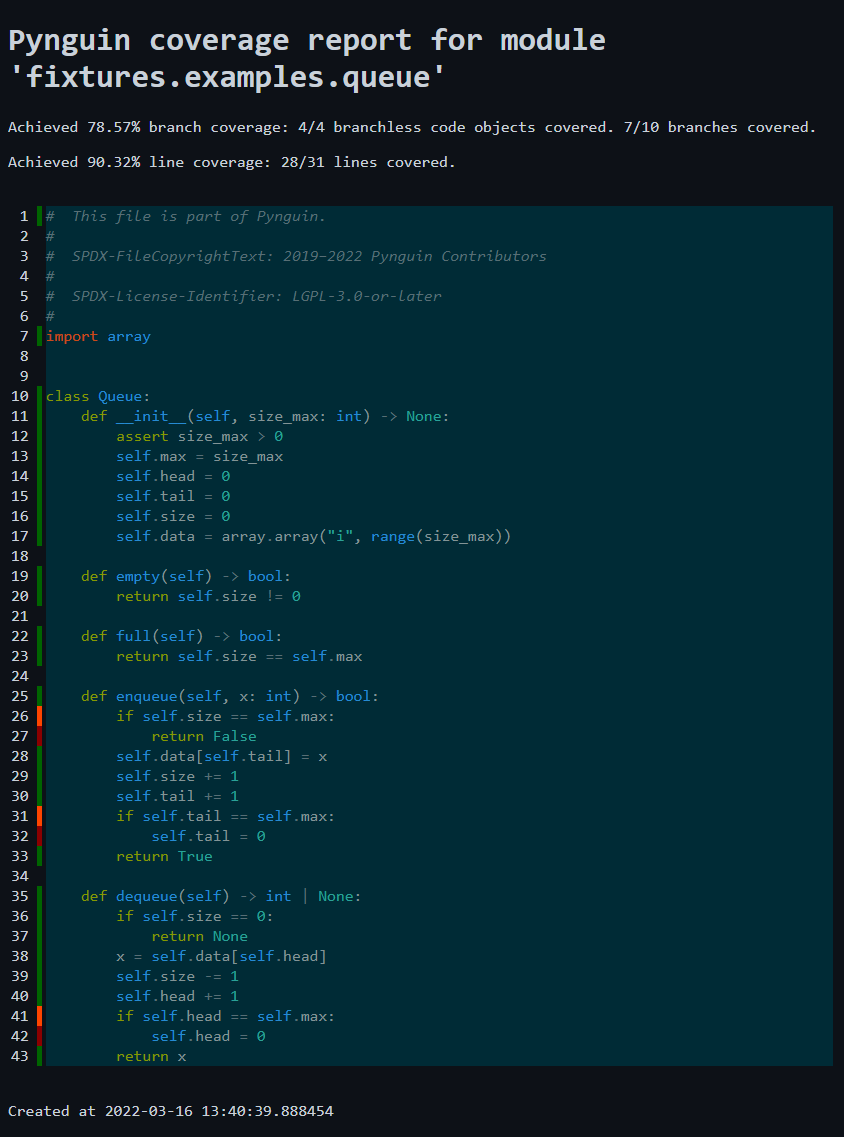844x1137 pixels.
Task: Click 'if self.head == self.max:' line
Action: [x=226, y=1016]
